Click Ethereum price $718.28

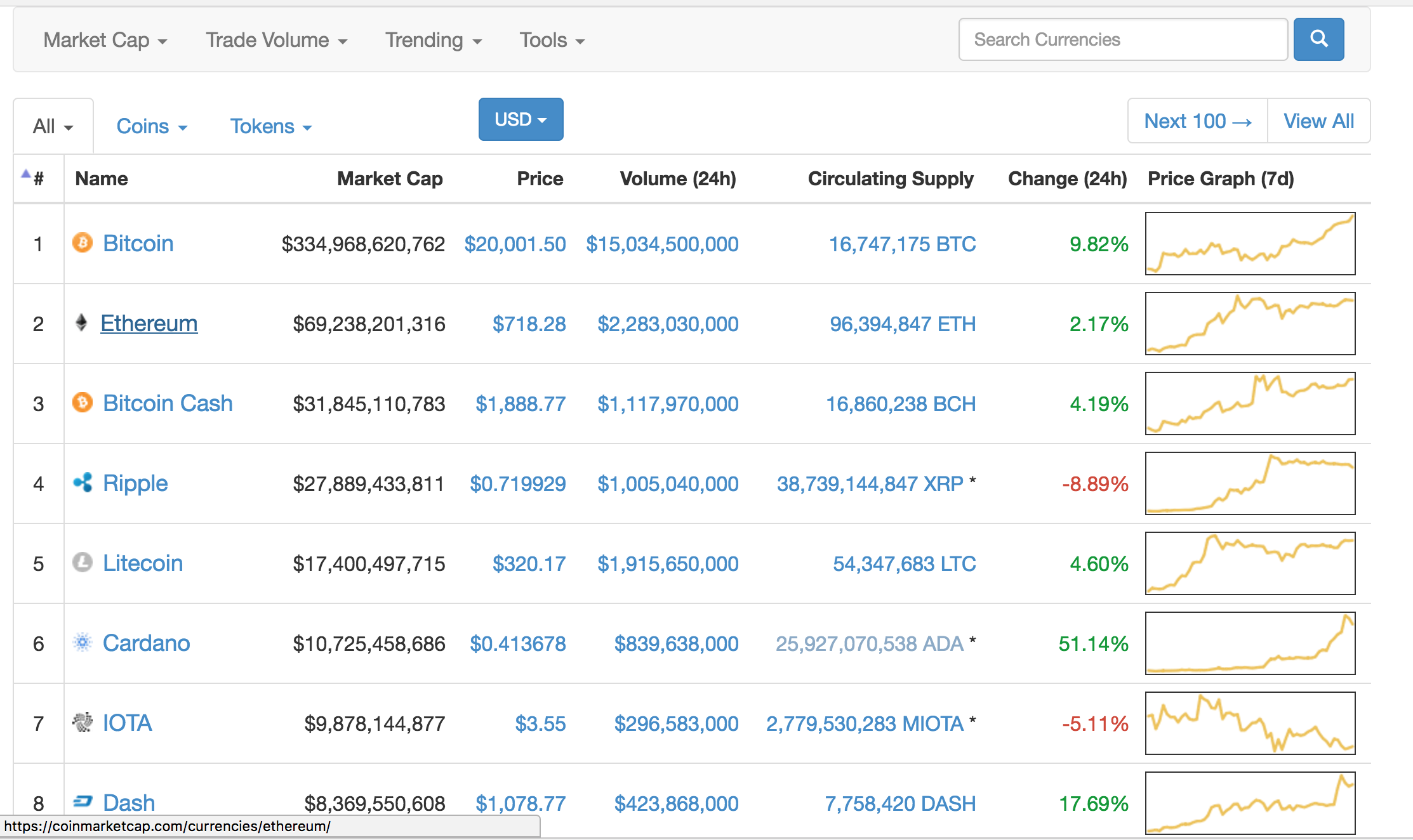529,324
